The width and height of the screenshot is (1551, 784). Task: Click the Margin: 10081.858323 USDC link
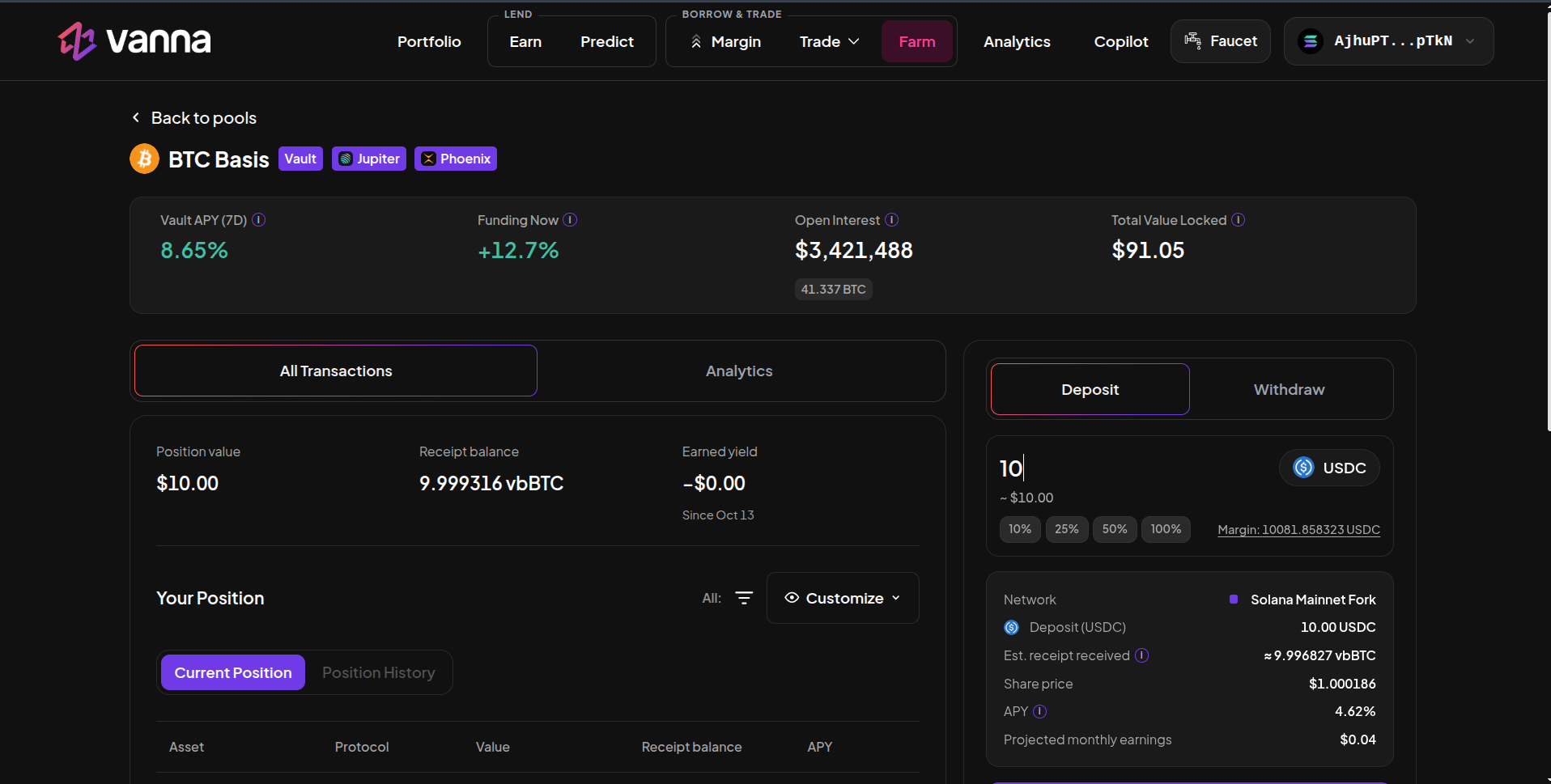click(1298, 530)
